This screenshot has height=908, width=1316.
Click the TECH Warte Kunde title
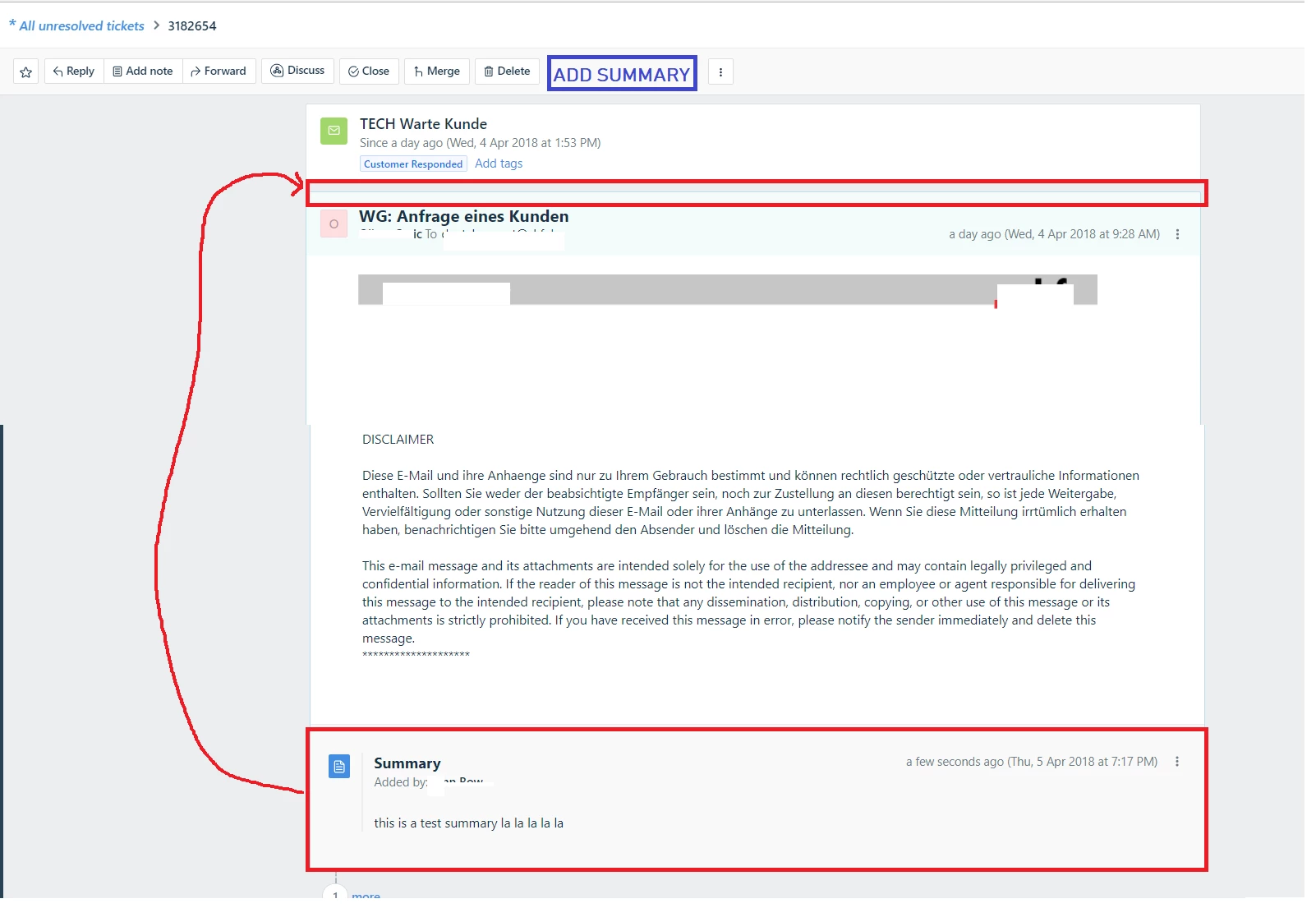(x=423, y=124)
